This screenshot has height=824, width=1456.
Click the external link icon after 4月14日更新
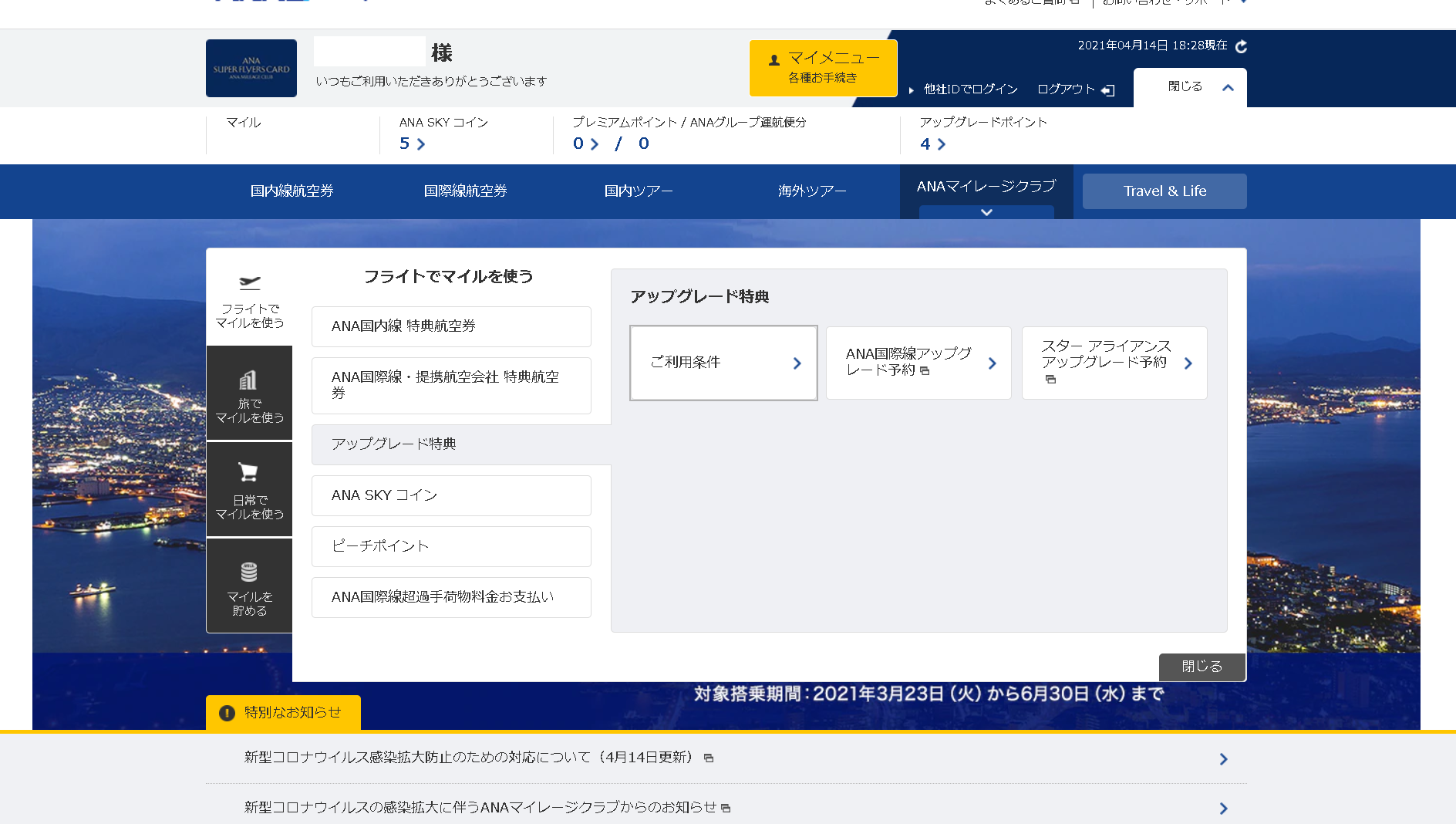coord(709,758)
